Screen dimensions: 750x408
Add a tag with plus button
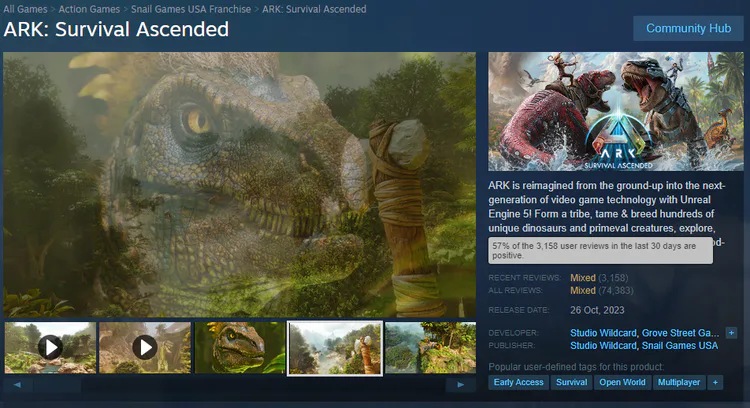[715, 382]
